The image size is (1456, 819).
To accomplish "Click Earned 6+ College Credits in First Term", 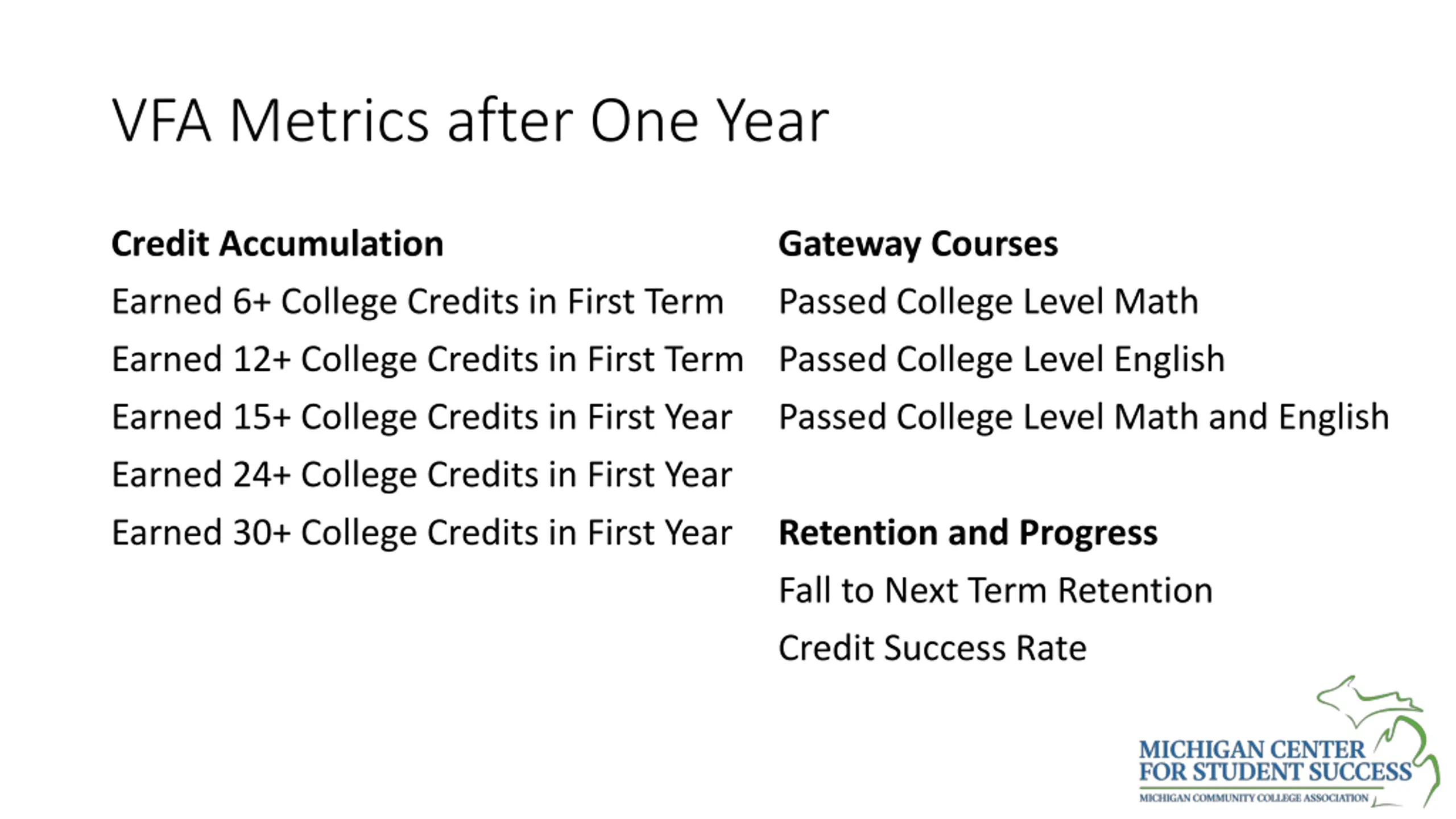I will [417, 301].
